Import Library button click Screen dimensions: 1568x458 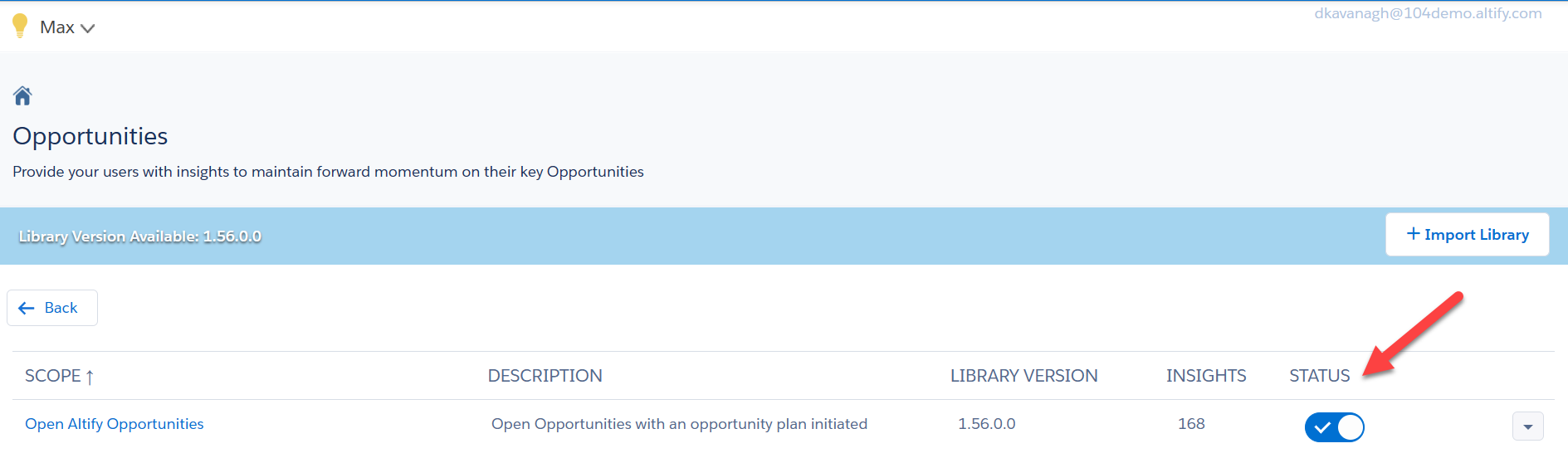click(1467, 235)
